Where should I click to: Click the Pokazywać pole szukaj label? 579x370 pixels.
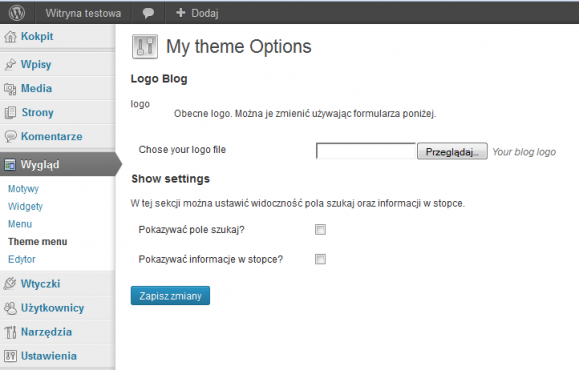point(191,230)
